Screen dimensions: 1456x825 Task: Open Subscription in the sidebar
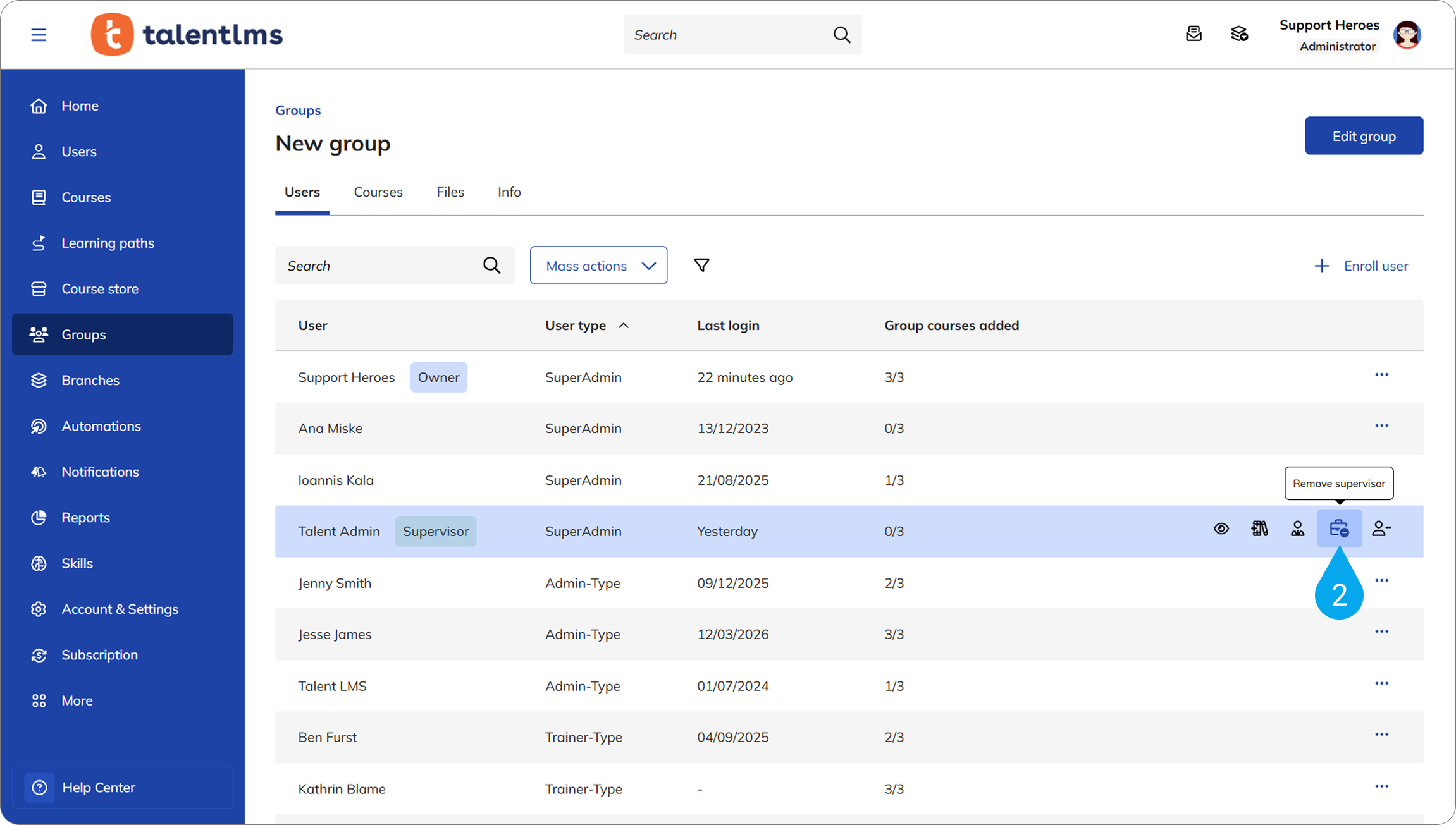(x=123, y=655)
